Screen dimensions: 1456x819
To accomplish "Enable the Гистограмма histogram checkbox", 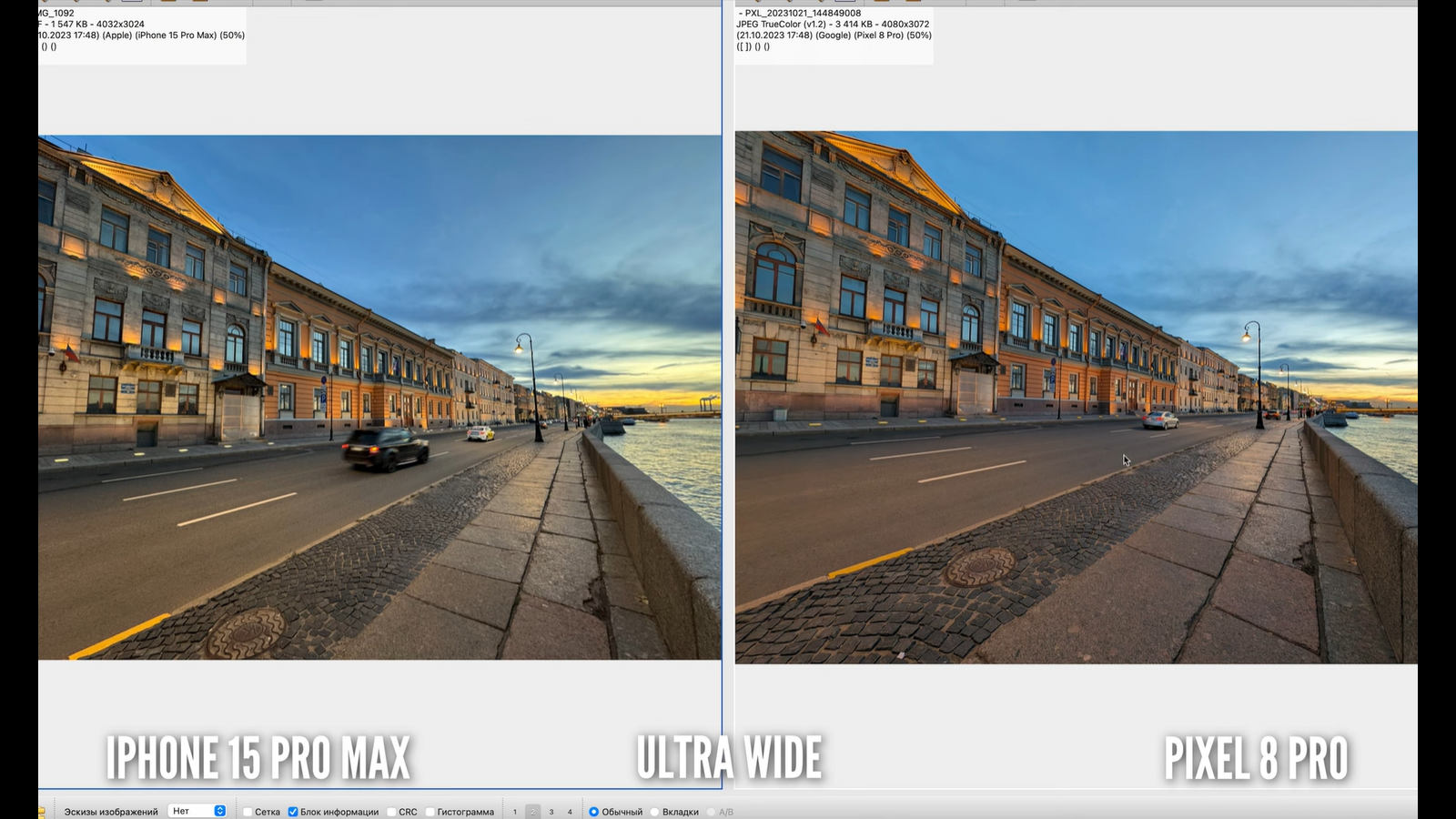I will (x=430, y=812).
